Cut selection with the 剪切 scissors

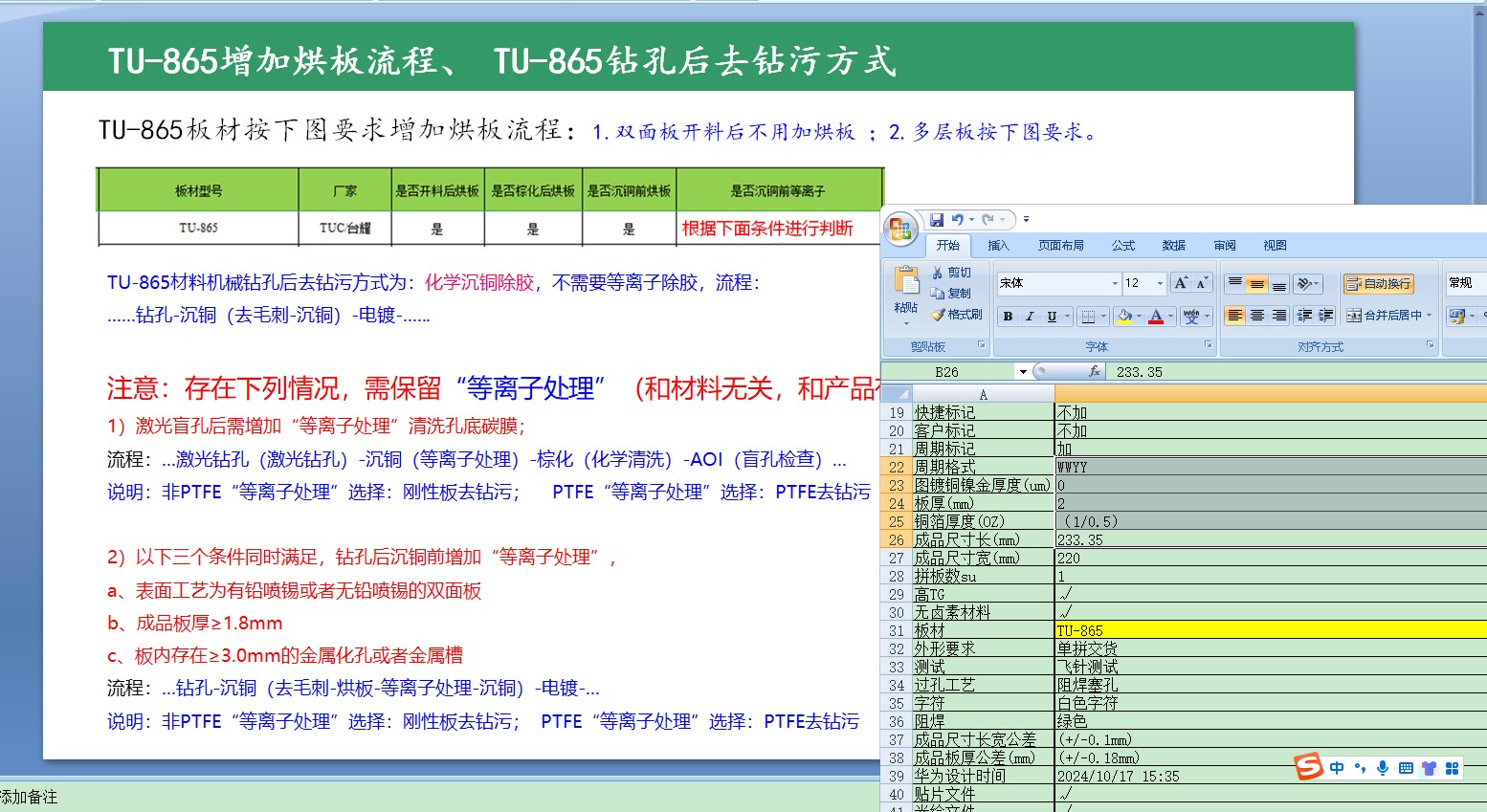[x=951, y=273]
